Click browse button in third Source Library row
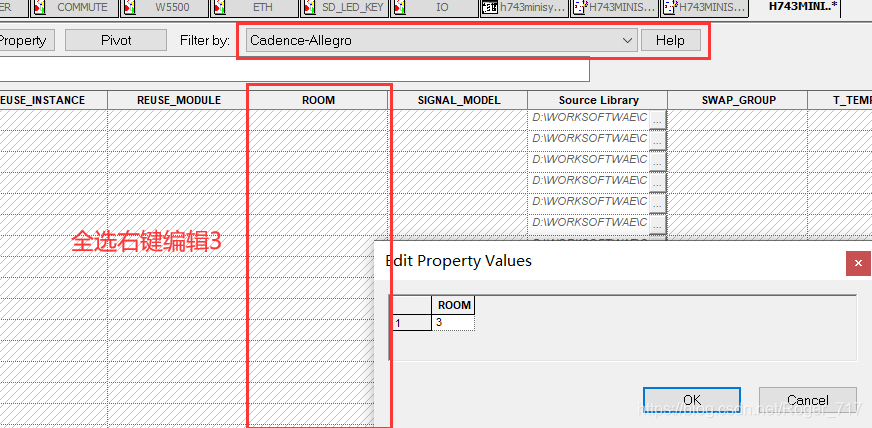The height and width of the screenshot is (428, 872). coord(657,160)
